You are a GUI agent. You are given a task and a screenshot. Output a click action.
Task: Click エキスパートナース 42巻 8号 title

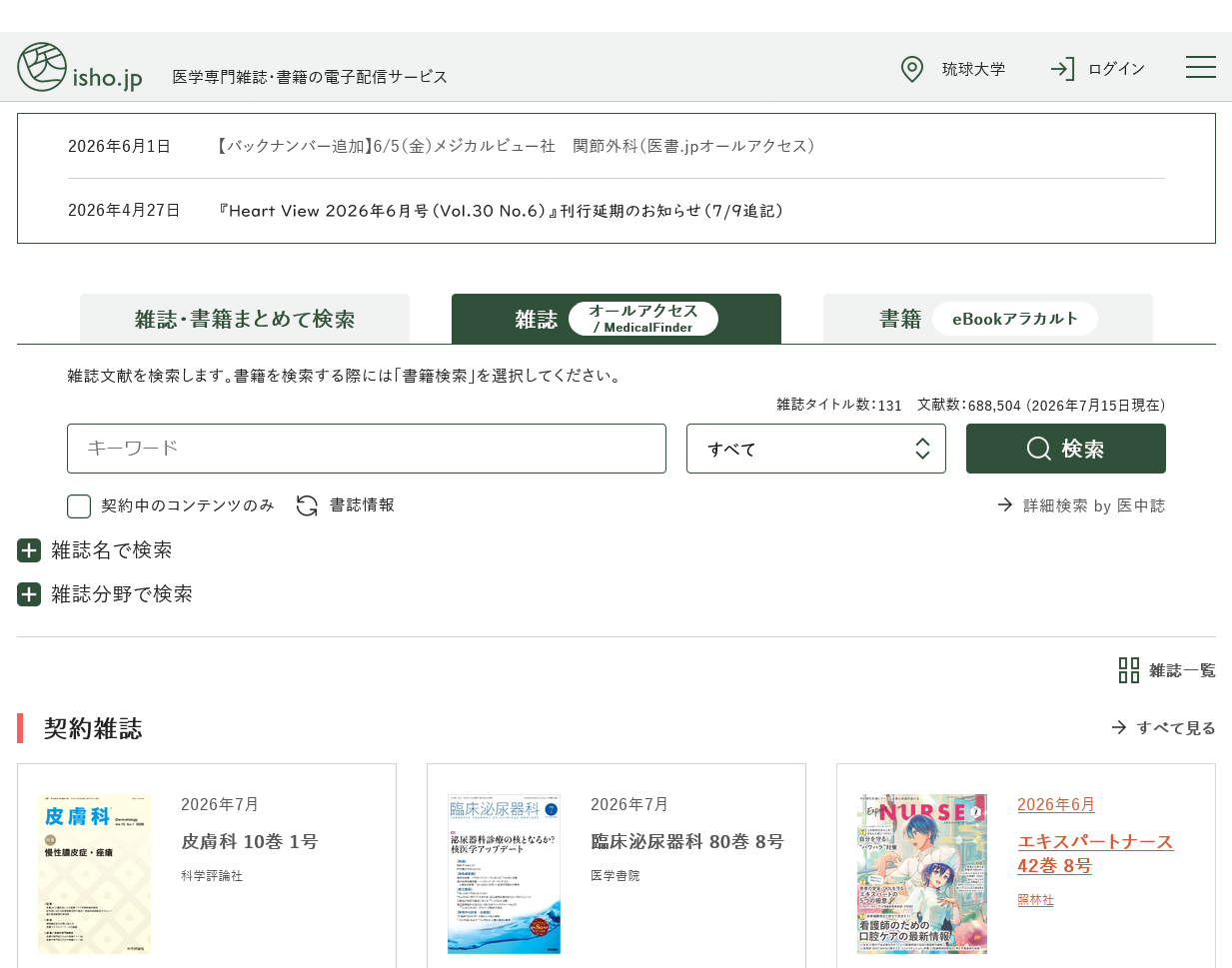[x=1095, y=854]
